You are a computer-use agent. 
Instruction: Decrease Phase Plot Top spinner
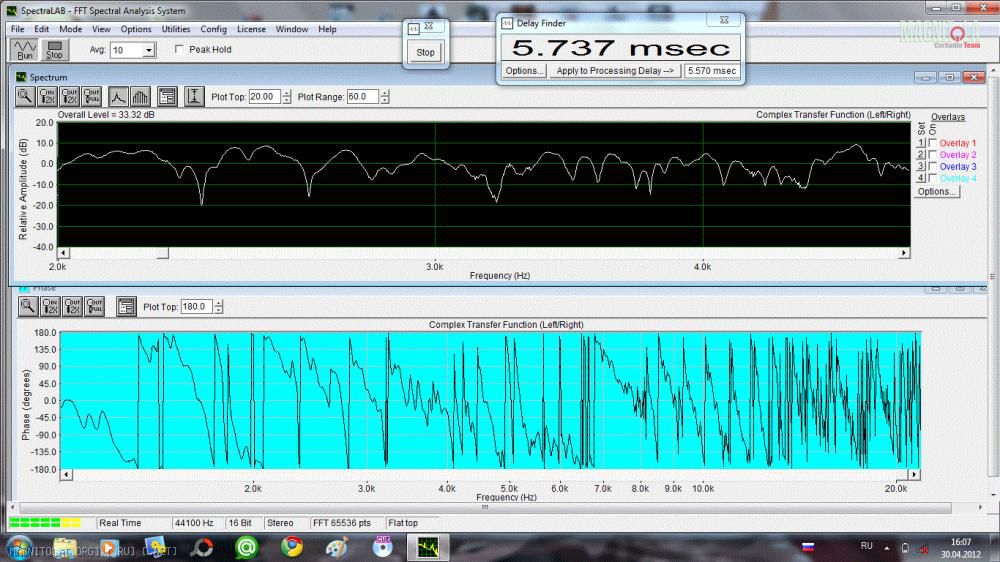pos(219,310)
